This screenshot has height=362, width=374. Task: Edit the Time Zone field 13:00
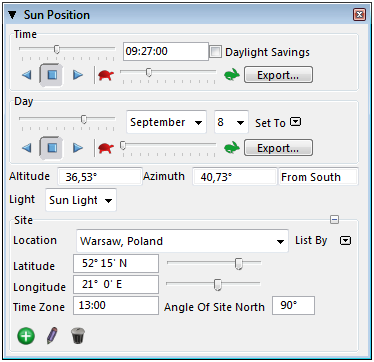coord(116,305)
